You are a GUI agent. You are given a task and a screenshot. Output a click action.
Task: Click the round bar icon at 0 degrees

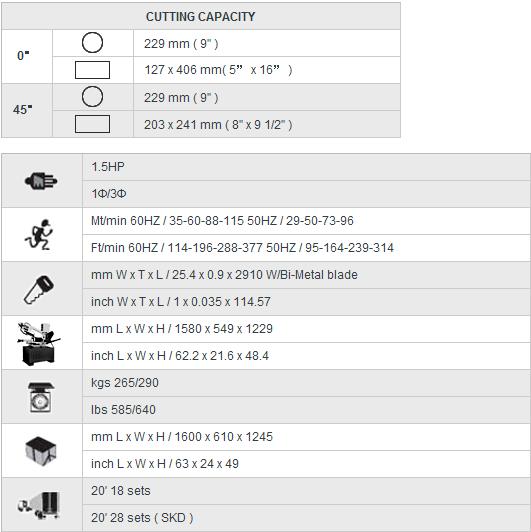point(92,43)
